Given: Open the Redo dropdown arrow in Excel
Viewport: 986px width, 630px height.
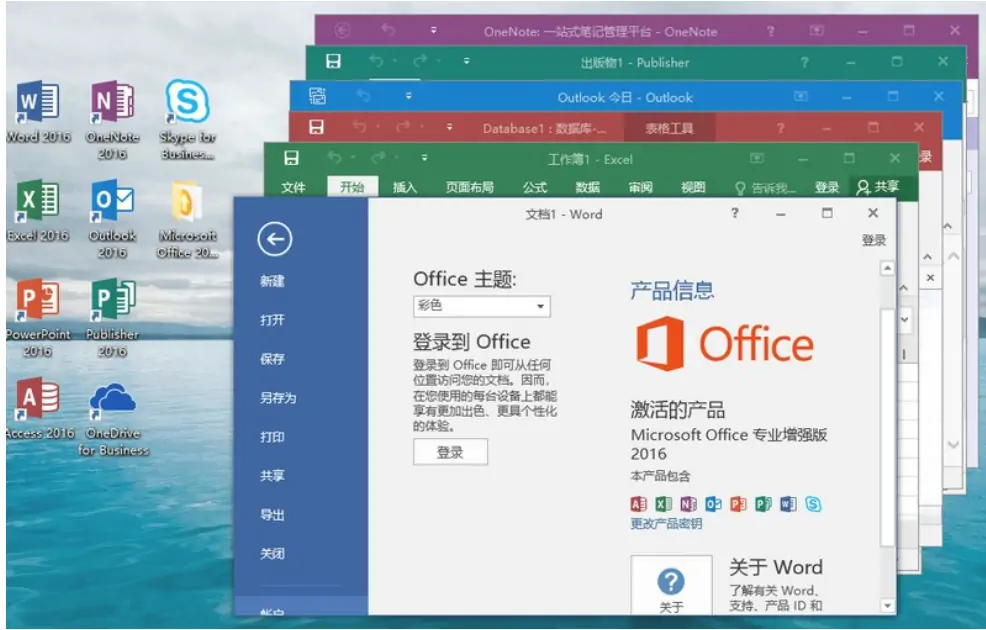Looking at the screenshot, I should coord(396,159).
